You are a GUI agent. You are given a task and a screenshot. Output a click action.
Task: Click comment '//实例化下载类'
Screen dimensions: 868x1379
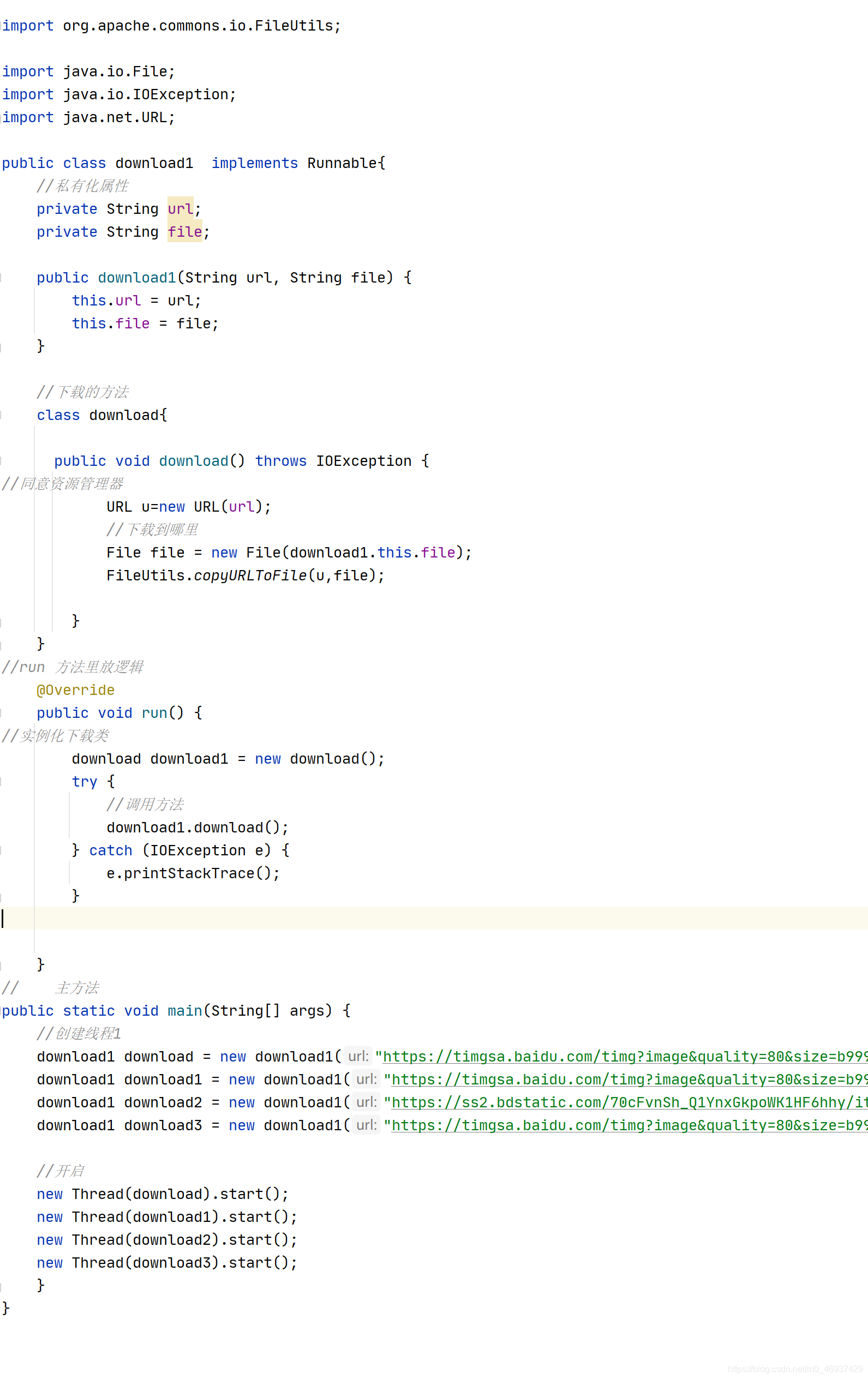coord(56,736)
